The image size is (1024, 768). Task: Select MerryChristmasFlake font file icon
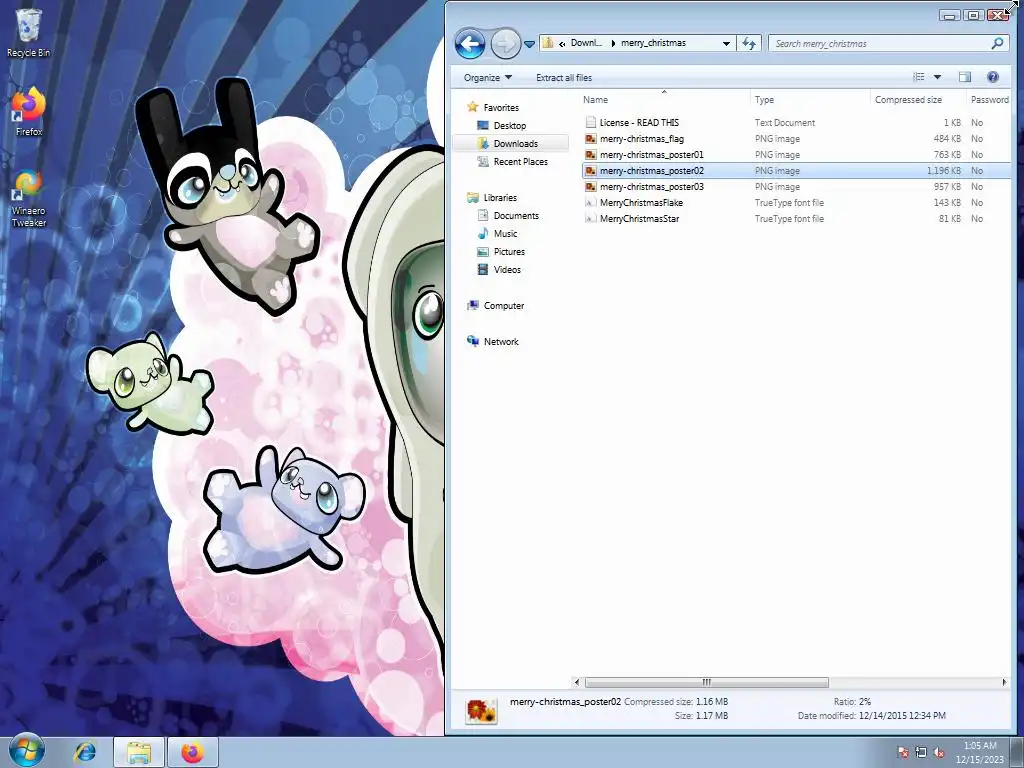coord(590,202)
